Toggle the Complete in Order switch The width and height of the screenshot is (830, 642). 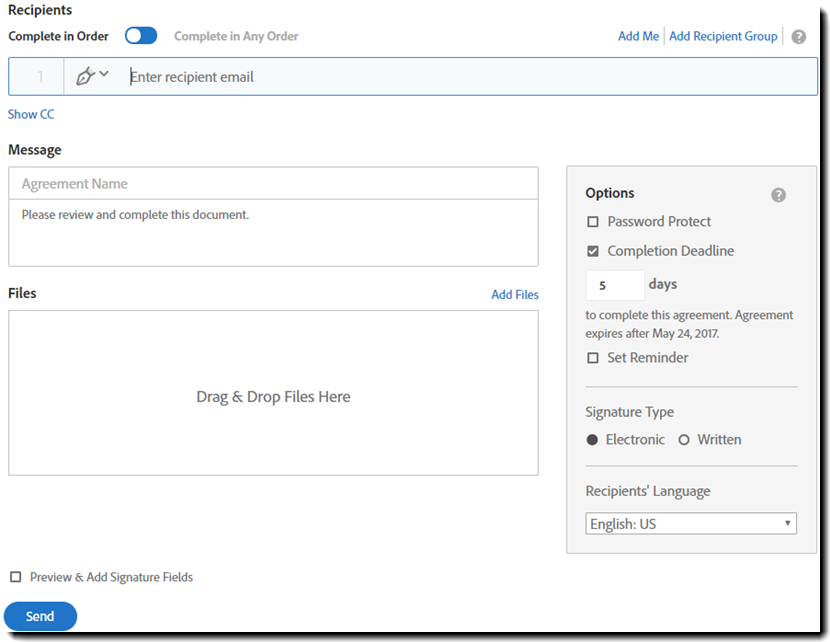pyautogui.click(x=141, y=36)
